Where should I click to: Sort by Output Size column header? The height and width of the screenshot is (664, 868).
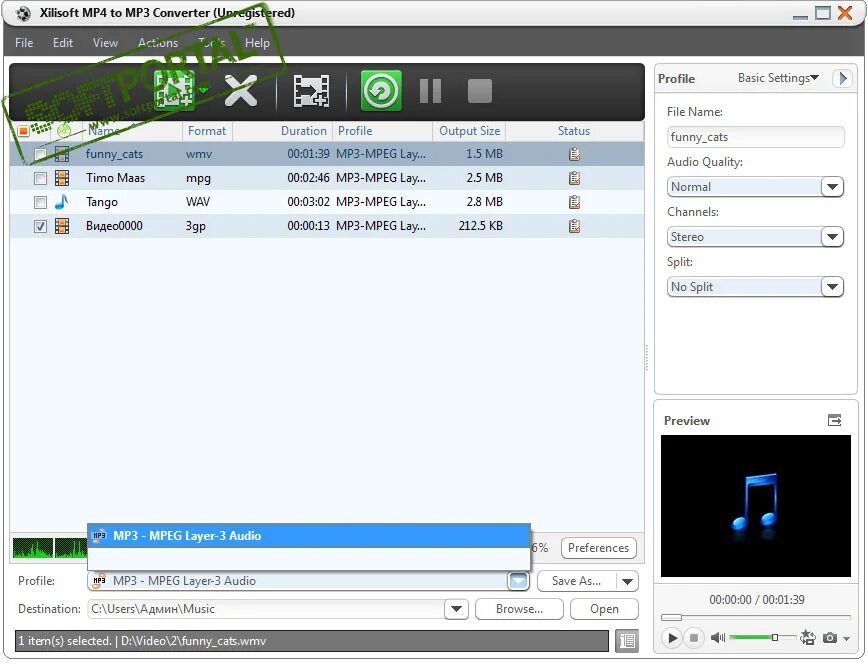(x=469, y=131)
